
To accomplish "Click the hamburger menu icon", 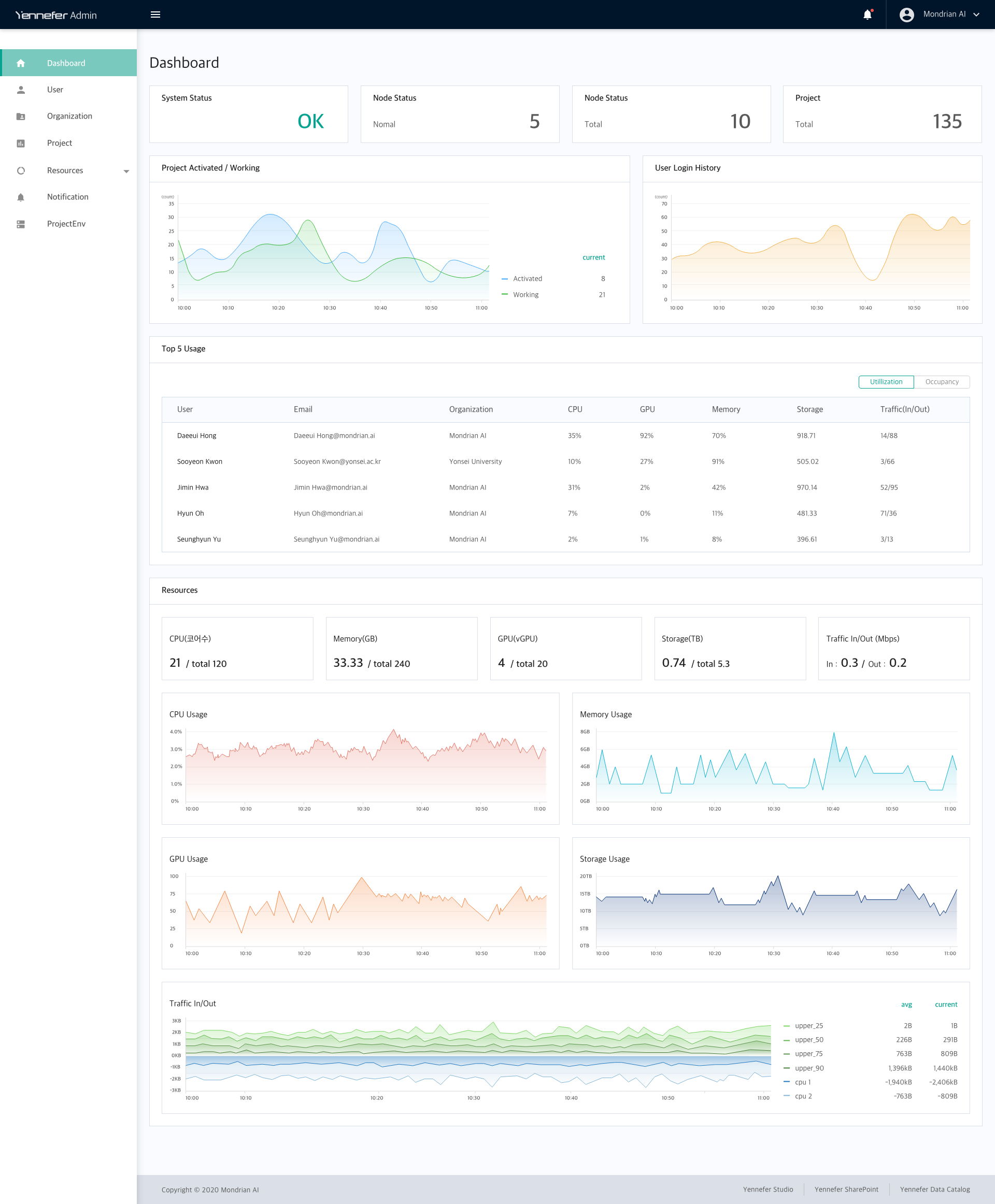I will (x=155, y=15).
